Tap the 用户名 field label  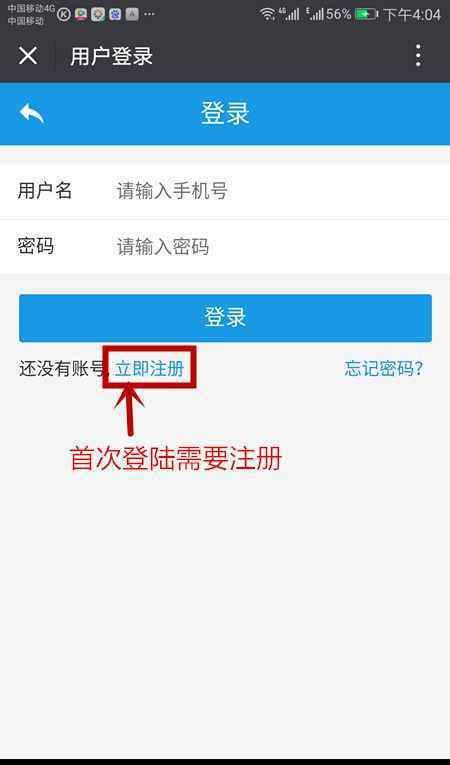coord(45,190)
